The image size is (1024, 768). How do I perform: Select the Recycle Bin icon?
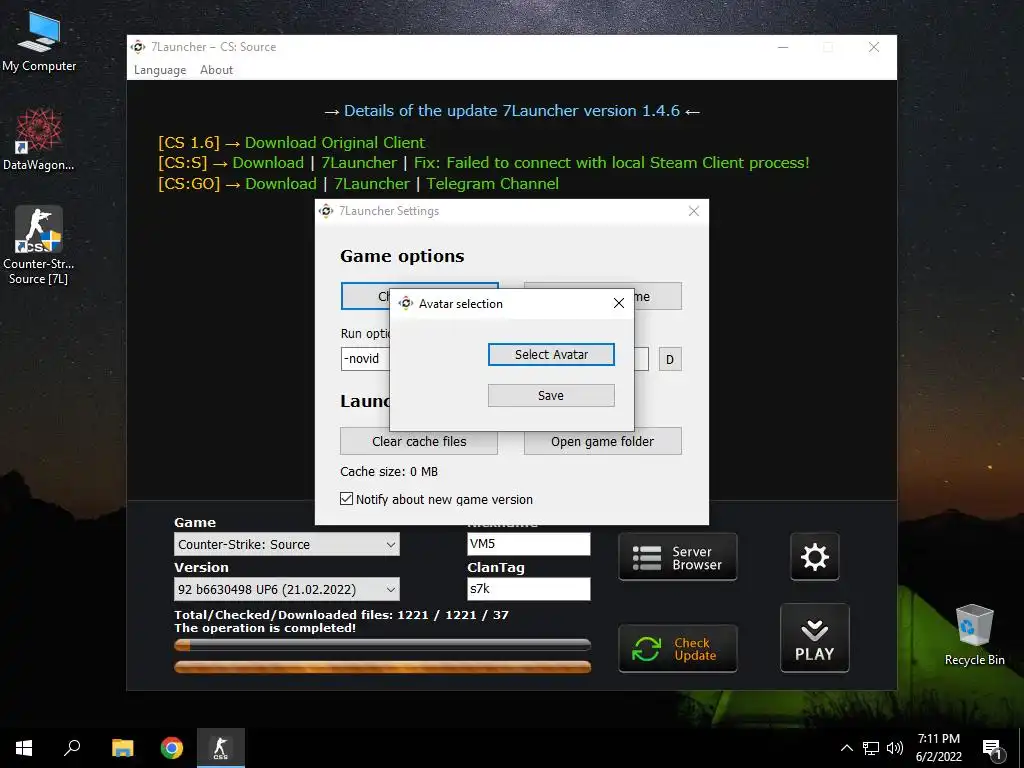[x=974, y=635]
